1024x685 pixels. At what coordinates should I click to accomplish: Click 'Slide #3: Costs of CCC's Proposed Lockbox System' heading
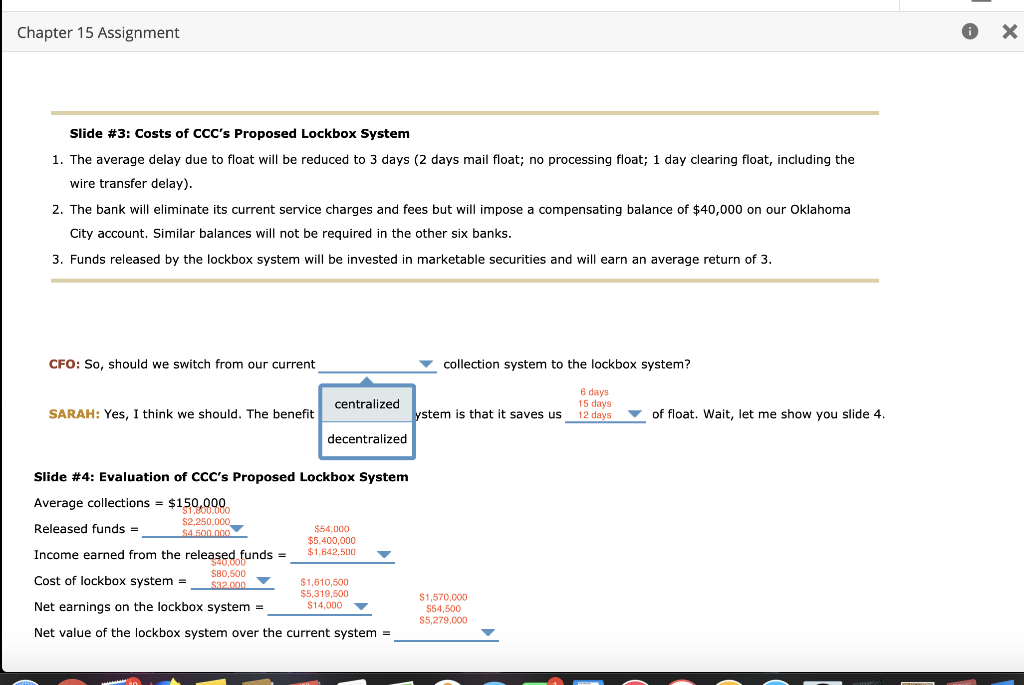pyautogui.click(x=240, y=133)
